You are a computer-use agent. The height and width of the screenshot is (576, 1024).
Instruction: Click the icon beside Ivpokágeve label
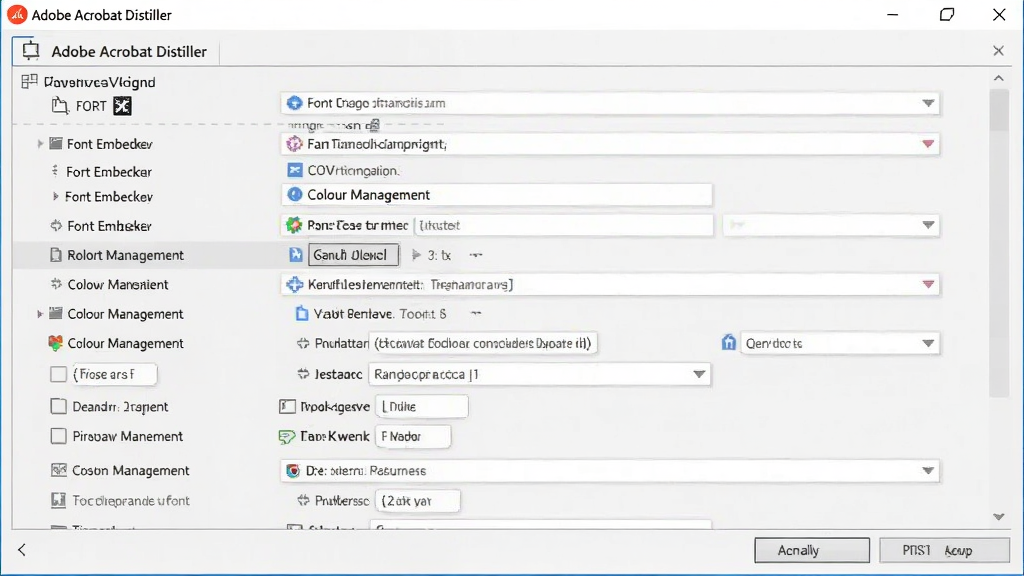click(x=287, y=407)
